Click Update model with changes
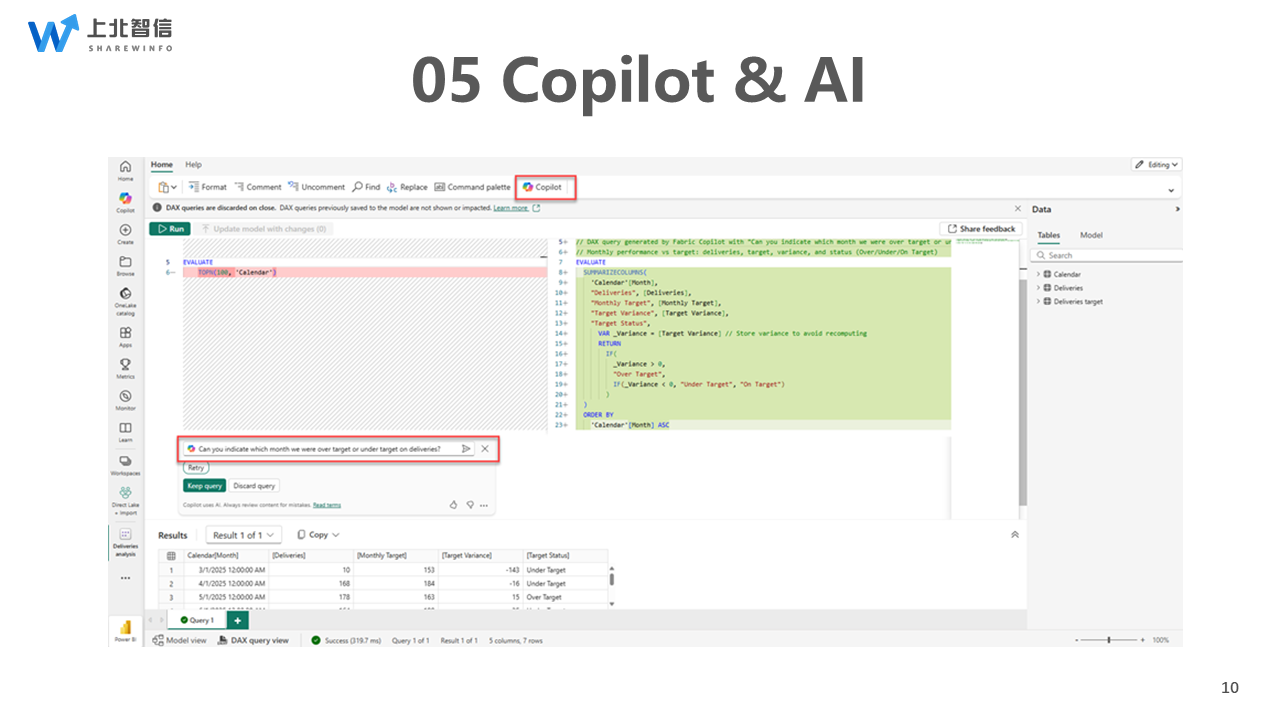Screen dimensions: 1280x720 pyautogui.click(x=263, y=229)
